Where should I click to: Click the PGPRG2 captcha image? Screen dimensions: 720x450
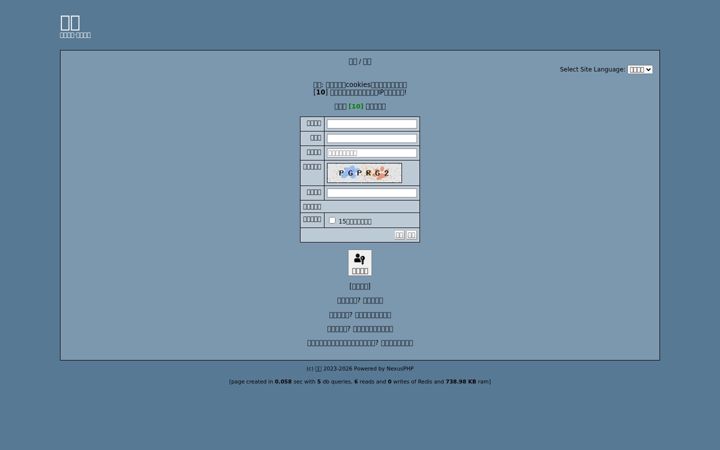(x=364, y=173)
